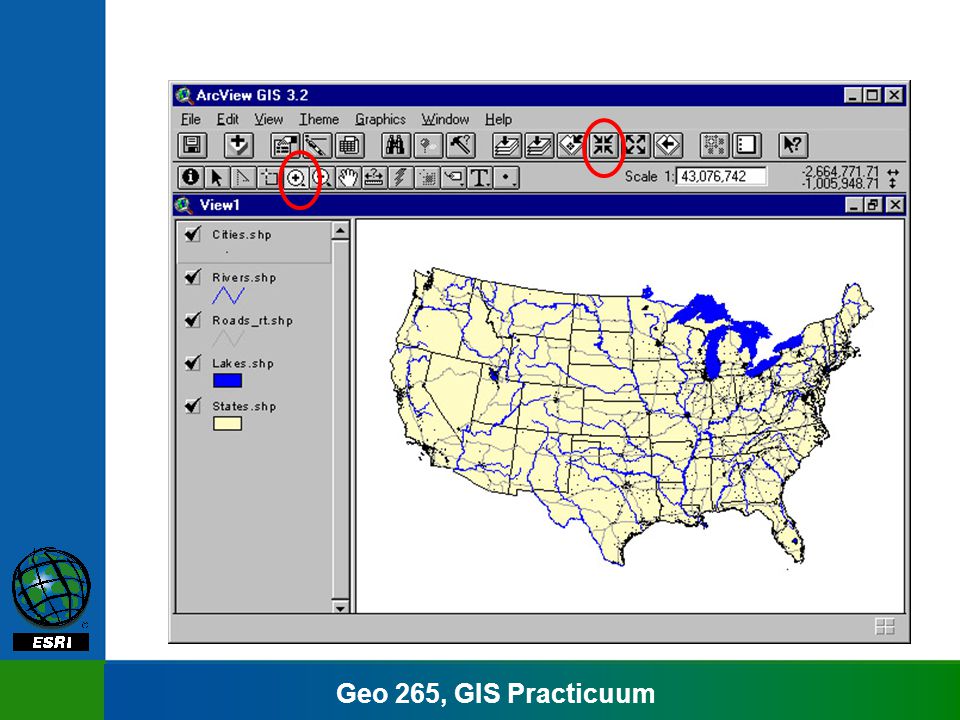Click Select Features Using Graphic button

(x=714, y=146)
